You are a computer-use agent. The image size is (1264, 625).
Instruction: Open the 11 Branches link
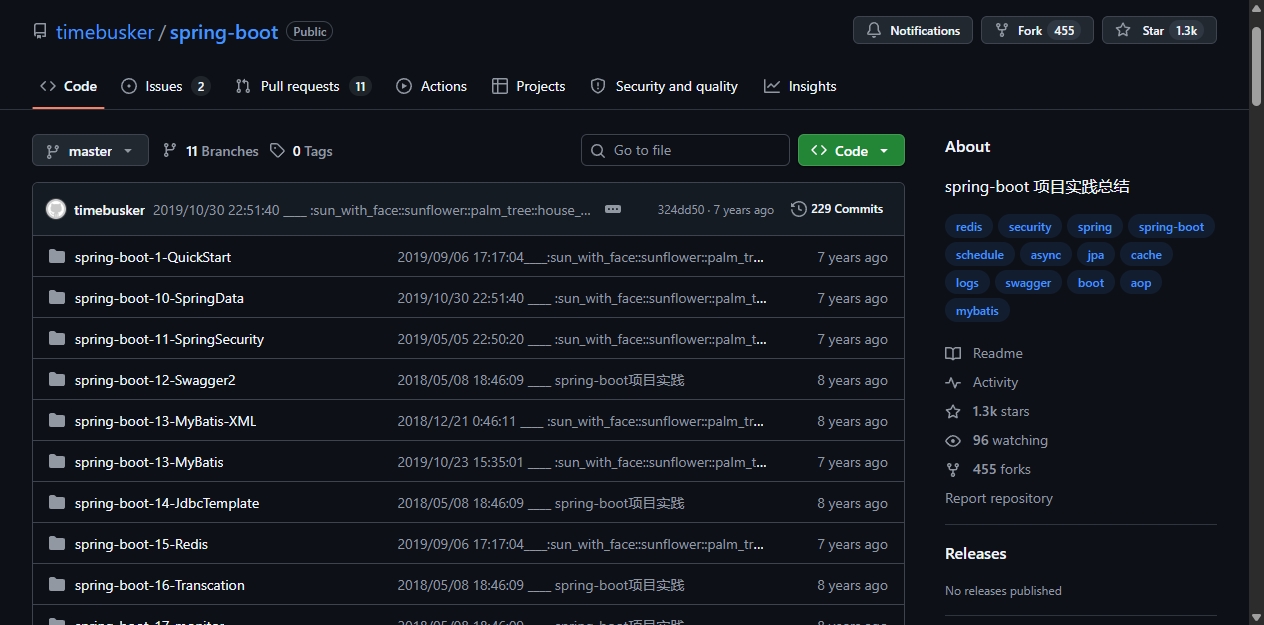pos(211,151)
